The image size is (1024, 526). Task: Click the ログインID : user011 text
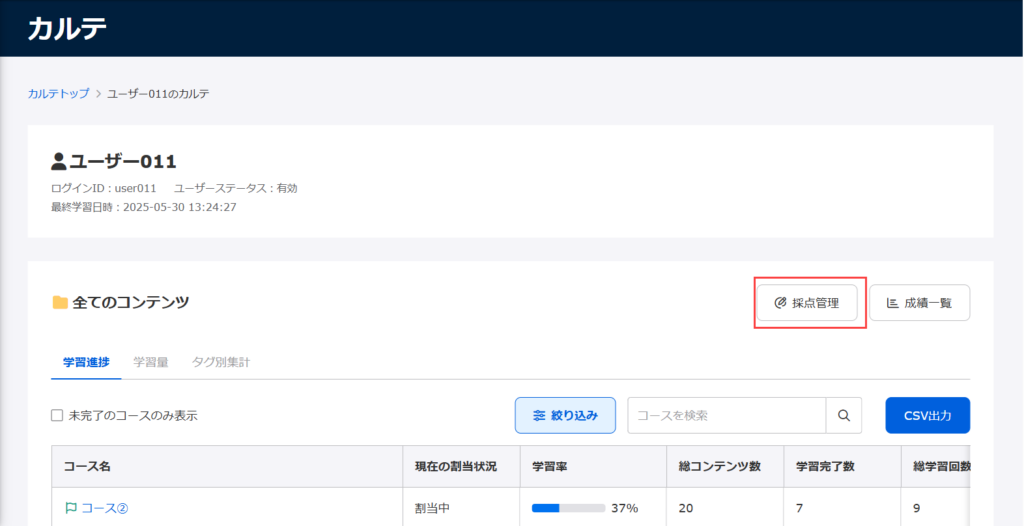coord(104,188)
